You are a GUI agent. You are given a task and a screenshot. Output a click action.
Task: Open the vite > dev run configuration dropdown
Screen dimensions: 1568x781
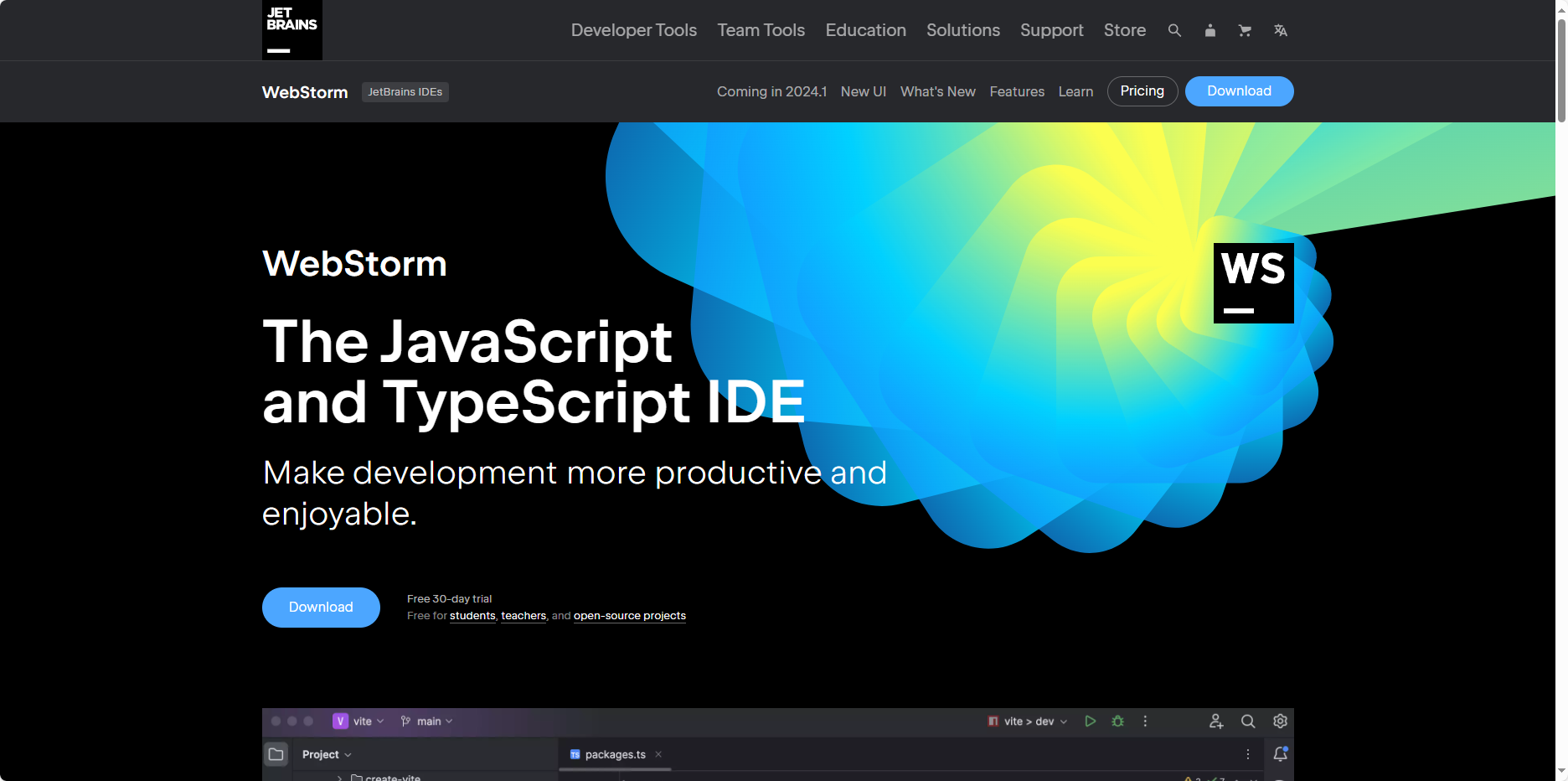(x=1028, y=721)
